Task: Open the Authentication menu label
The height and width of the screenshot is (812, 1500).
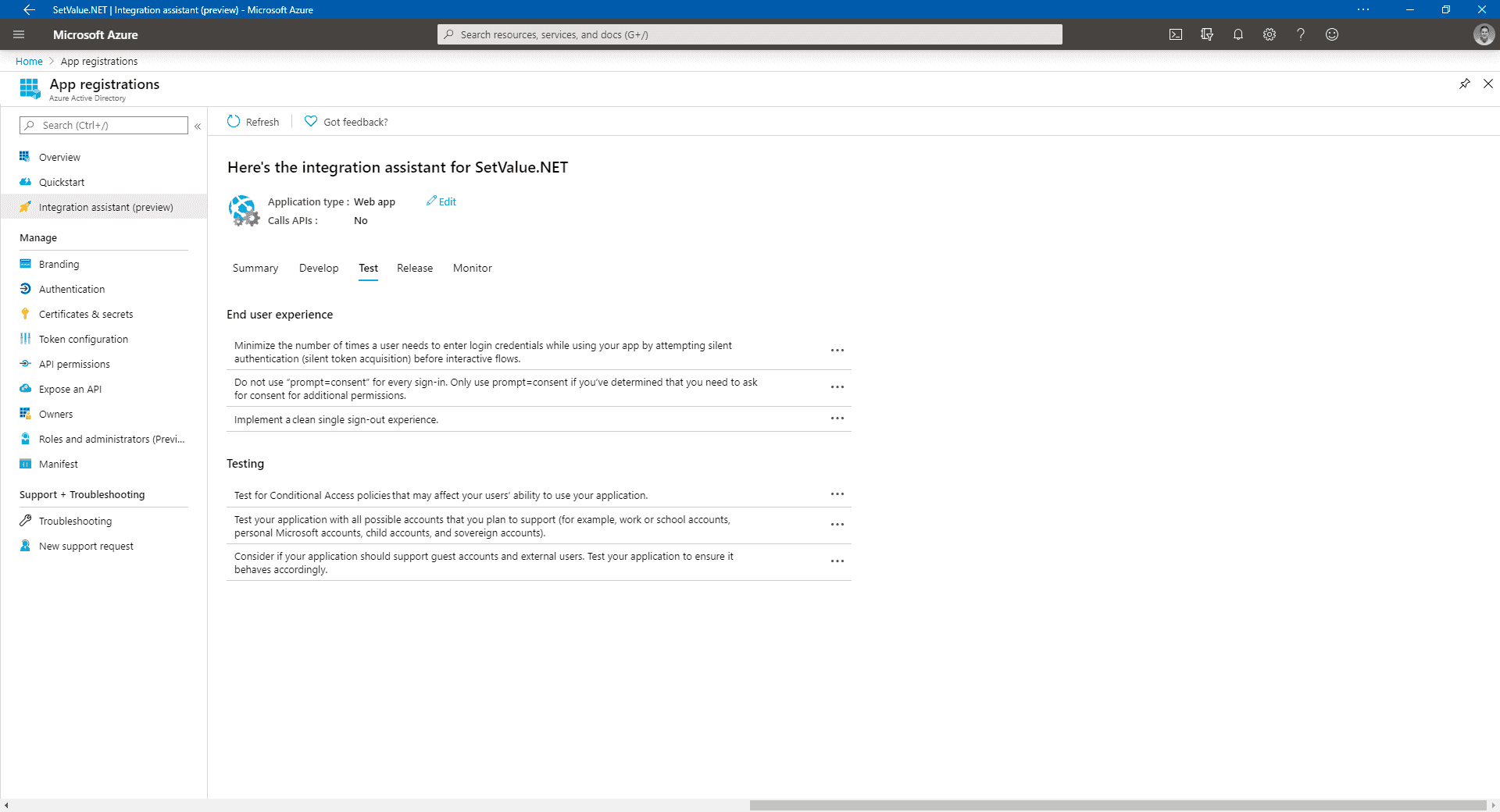Action: coord(72,289)
